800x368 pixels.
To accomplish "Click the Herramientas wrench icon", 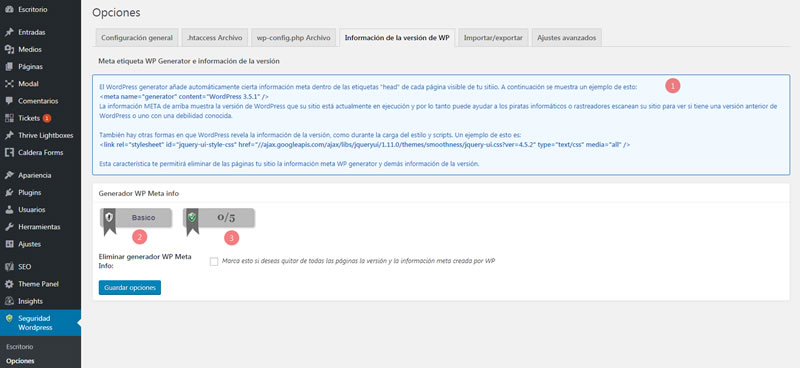I will point(9,227).
